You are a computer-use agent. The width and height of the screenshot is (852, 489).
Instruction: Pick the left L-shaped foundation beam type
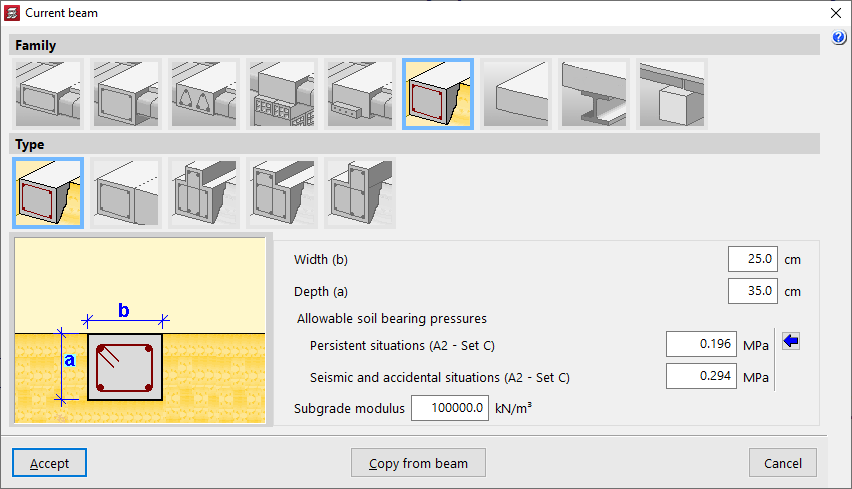tap(282, 193)
